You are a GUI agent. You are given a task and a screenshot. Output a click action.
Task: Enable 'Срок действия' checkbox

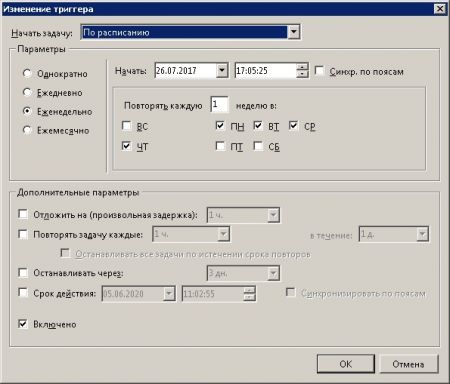coord(23,293)
